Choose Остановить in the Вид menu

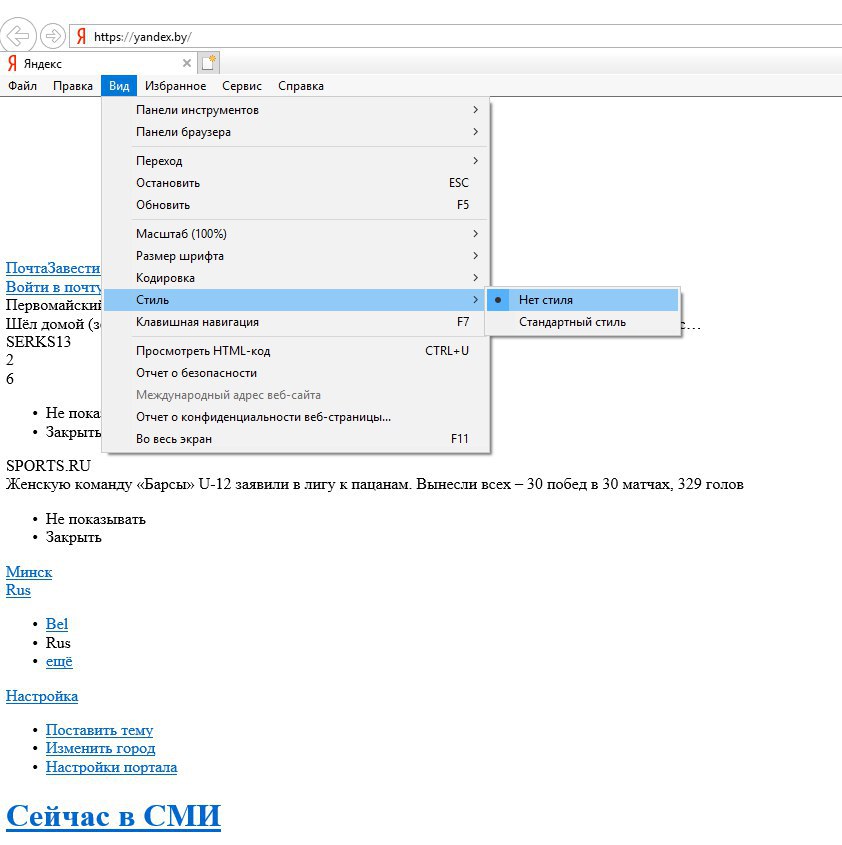point(296,183)
